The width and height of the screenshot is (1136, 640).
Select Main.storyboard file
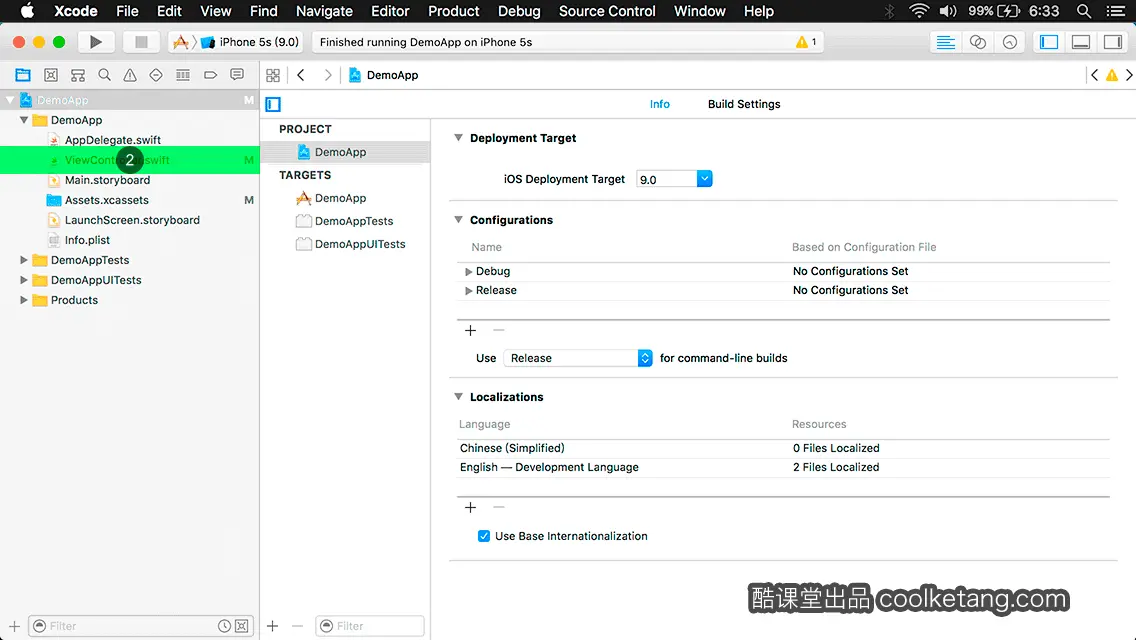pyautogui.click(x=107, y=180)
